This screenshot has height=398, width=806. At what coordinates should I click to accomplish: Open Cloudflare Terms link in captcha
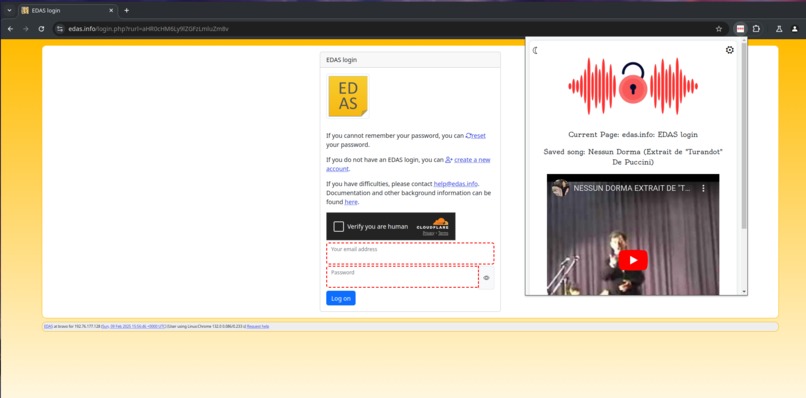point(443,233)
